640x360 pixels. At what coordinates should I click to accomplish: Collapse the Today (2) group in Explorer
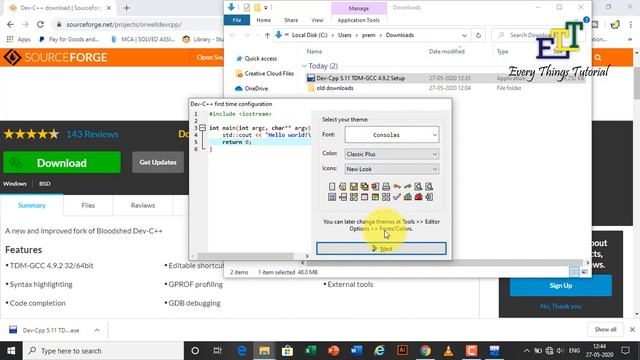tap(304, 66)
